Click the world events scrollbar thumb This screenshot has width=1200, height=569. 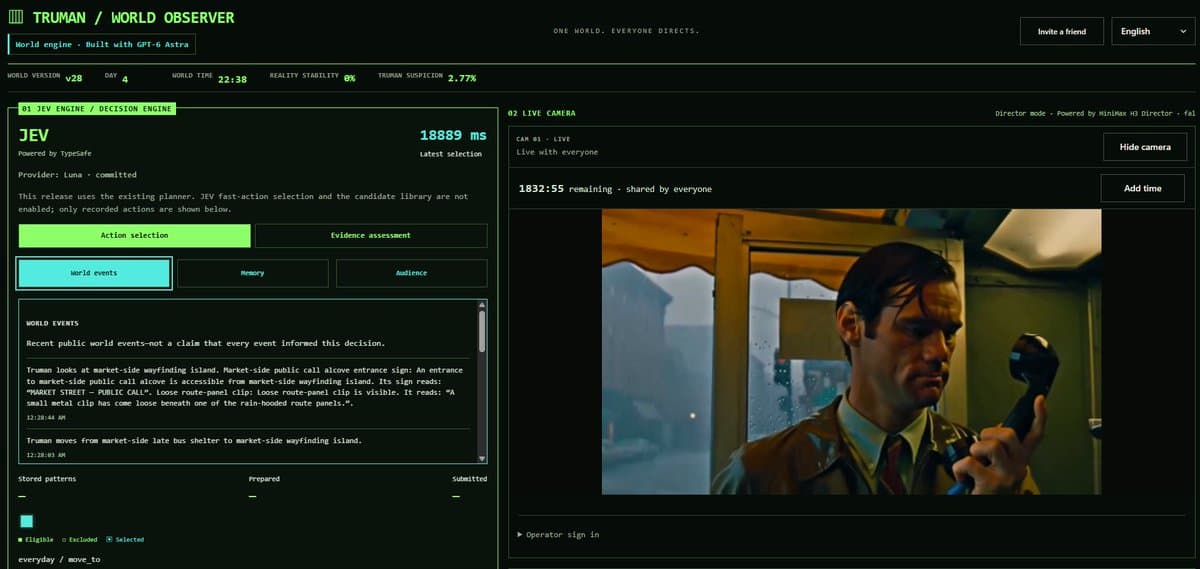[x=482, y=330]
